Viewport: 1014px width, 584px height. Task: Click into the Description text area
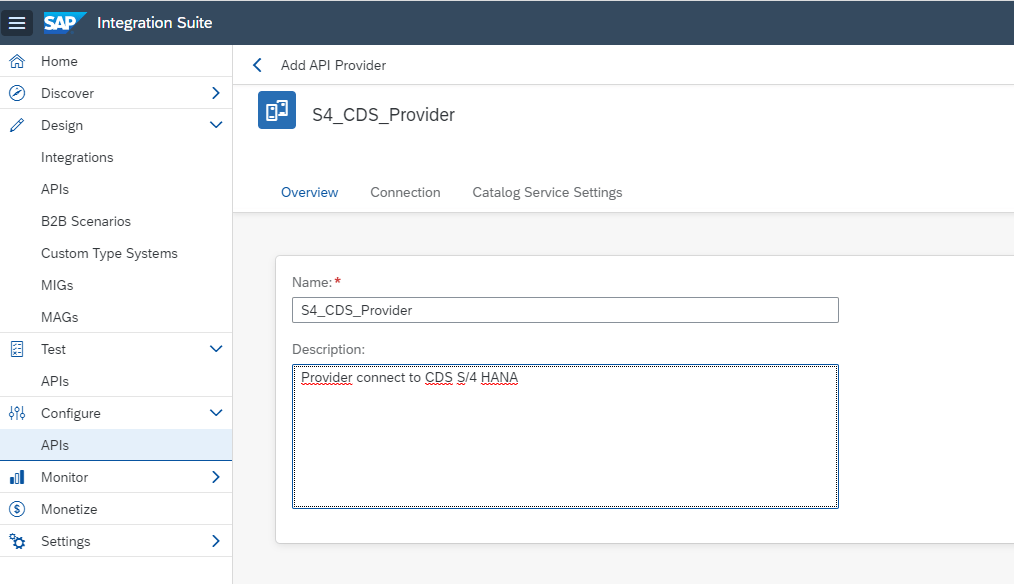click(x=565, y=440)
